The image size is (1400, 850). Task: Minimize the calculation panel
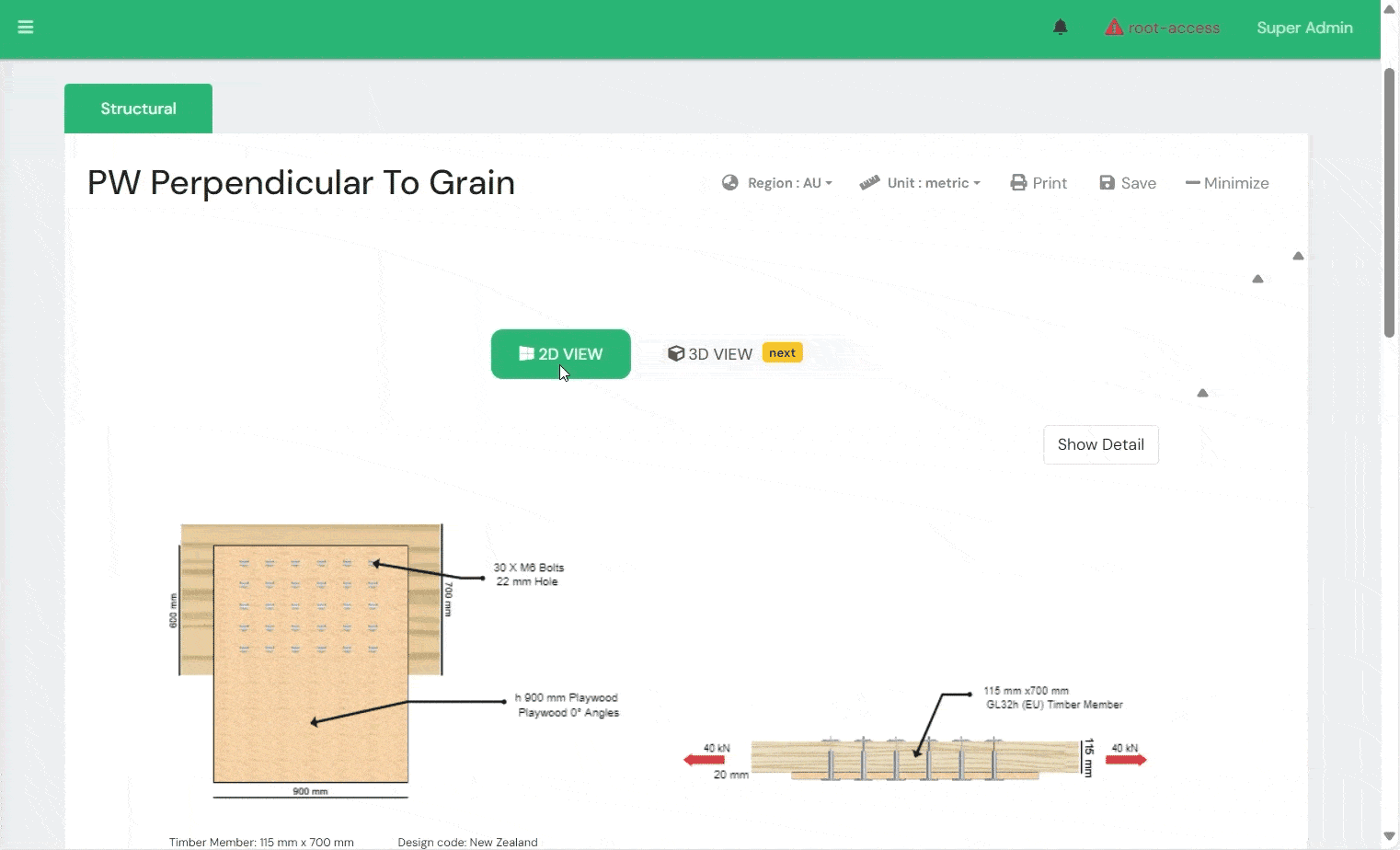pos(1227,183)
